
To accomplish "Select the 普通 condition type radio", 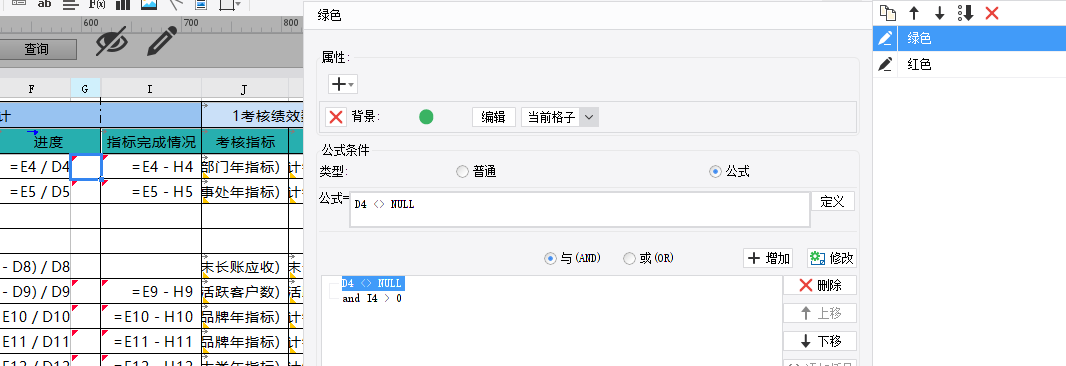I will point(462,172).
